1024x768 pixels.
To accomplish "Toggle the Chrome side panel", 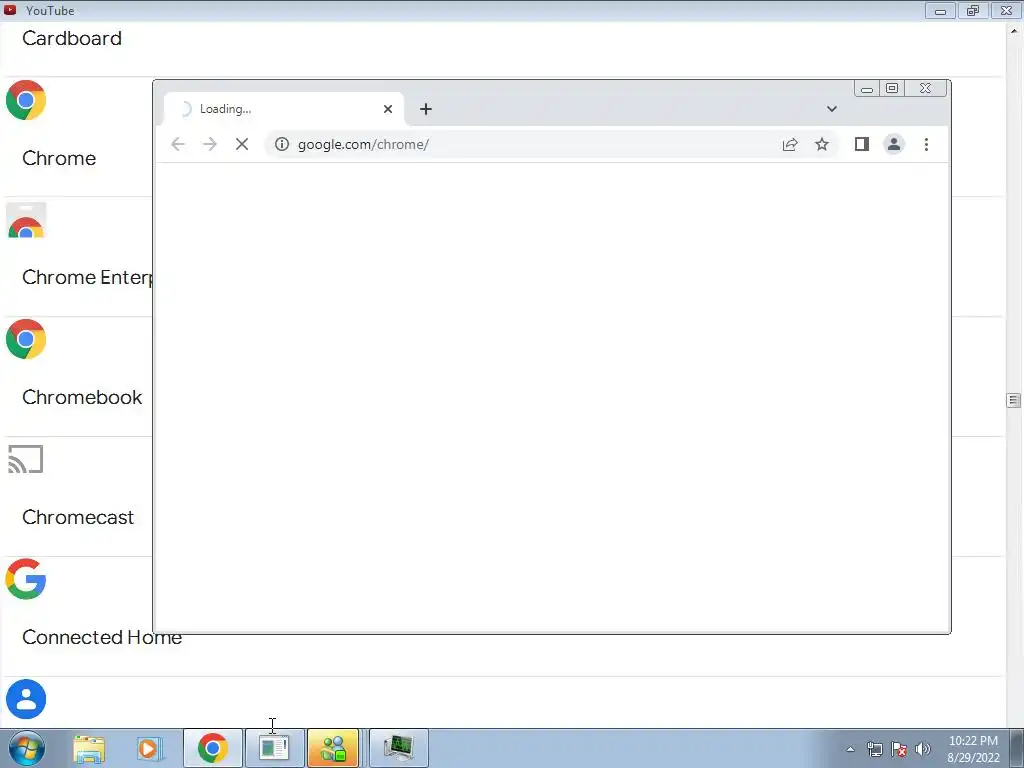I will click(862, 144).
